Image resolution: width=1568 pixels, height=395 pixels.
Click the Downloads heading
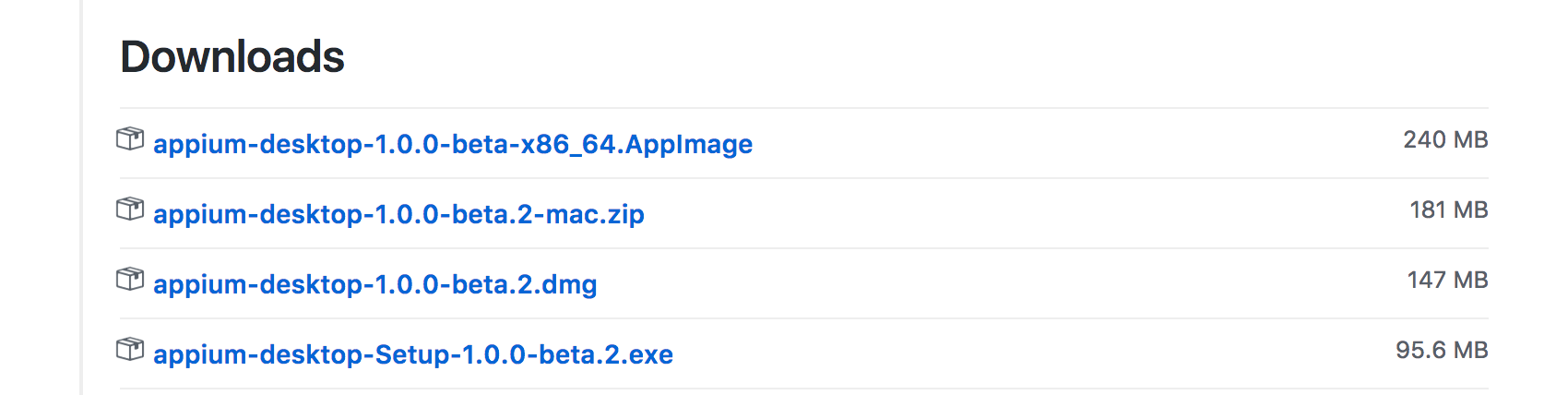click(232, 57)
